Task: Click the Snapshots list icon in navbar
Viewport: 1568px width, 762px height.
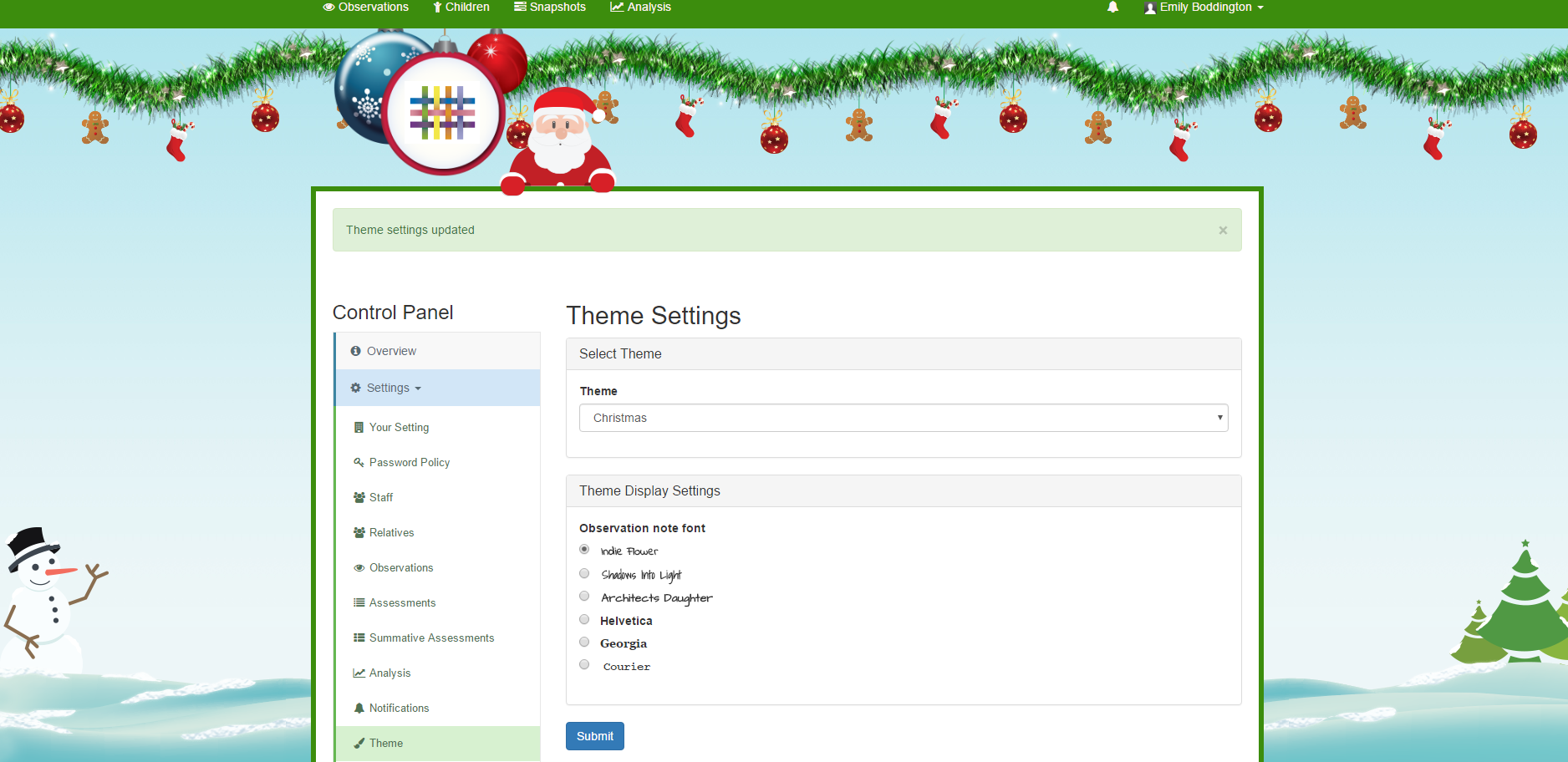Action: 520,7
